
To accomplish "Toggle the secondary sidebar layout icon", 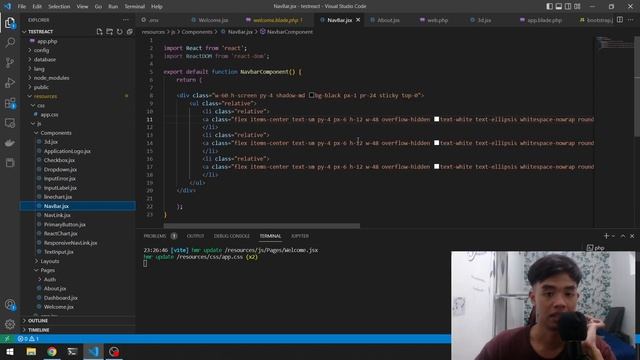I will tap(568, 6).
